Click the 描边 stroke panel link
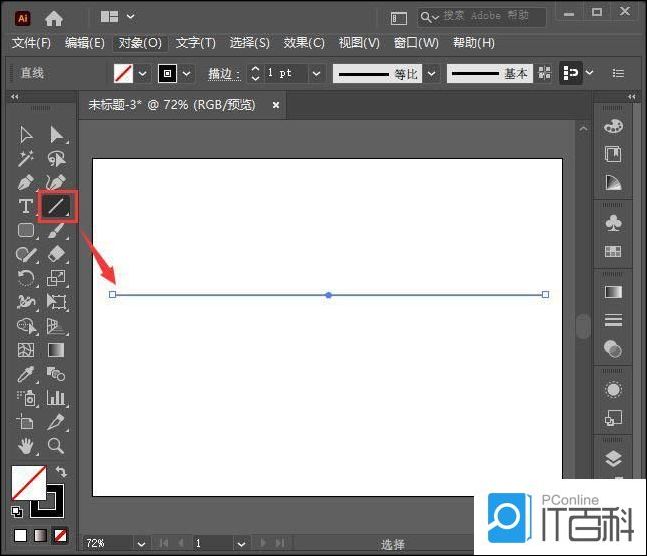Image resolution: width=647 pixels, height=556 pixels. tap(224, 74)
